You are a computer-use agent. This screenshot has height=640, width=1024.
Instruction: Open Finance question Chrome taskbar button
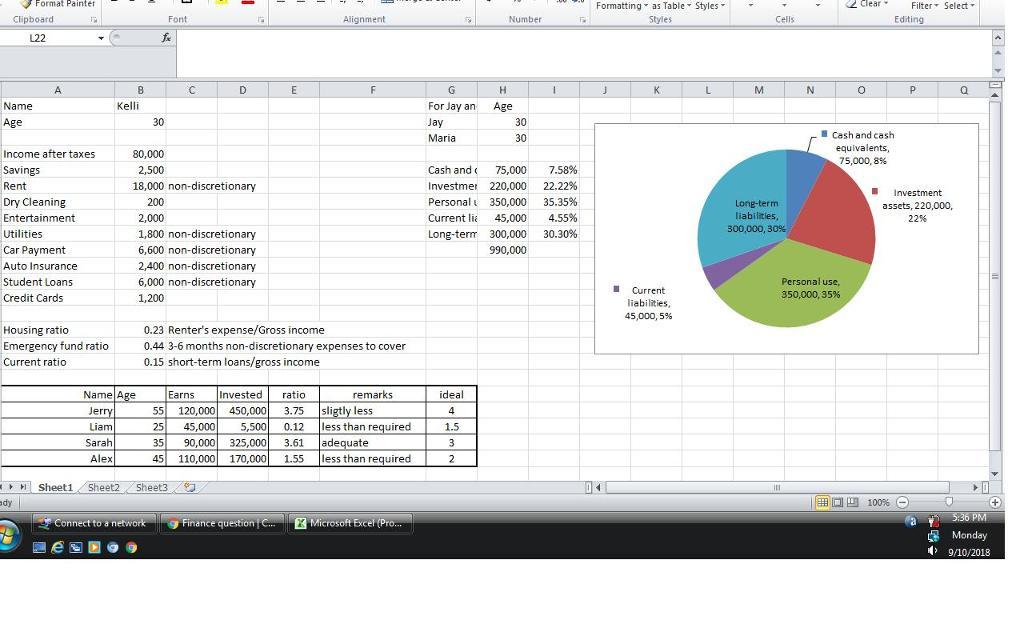click(223, 523)
